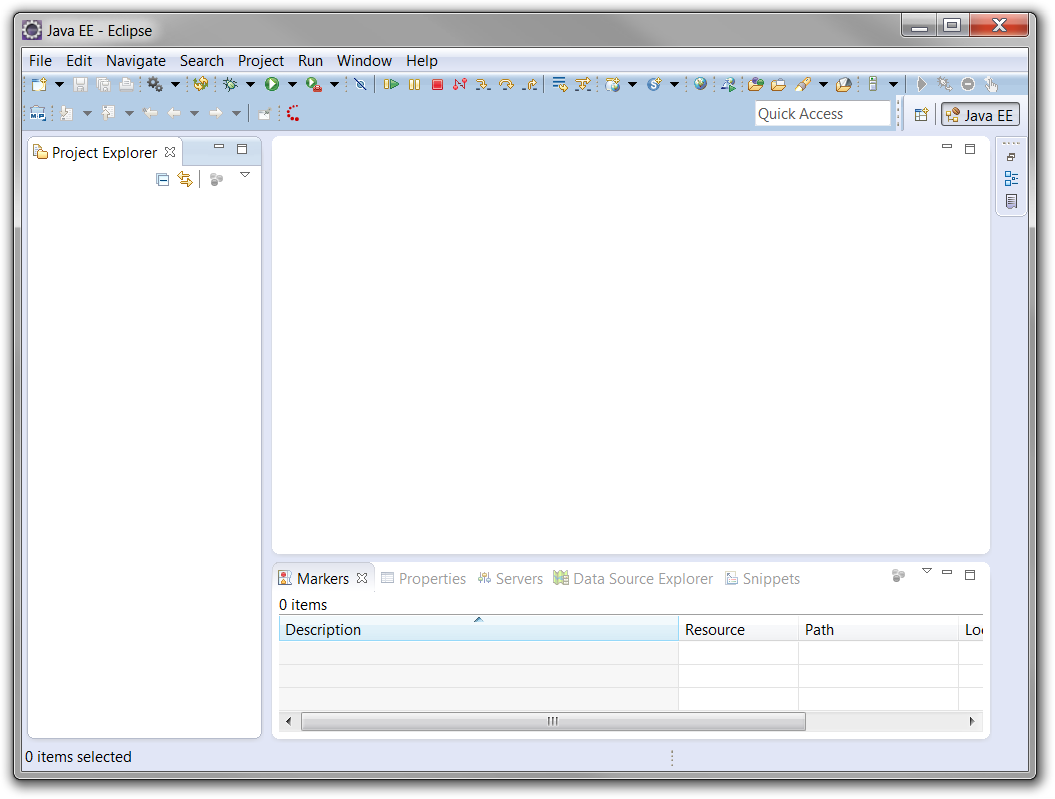Toggle the Java EE perspective button

979,115
